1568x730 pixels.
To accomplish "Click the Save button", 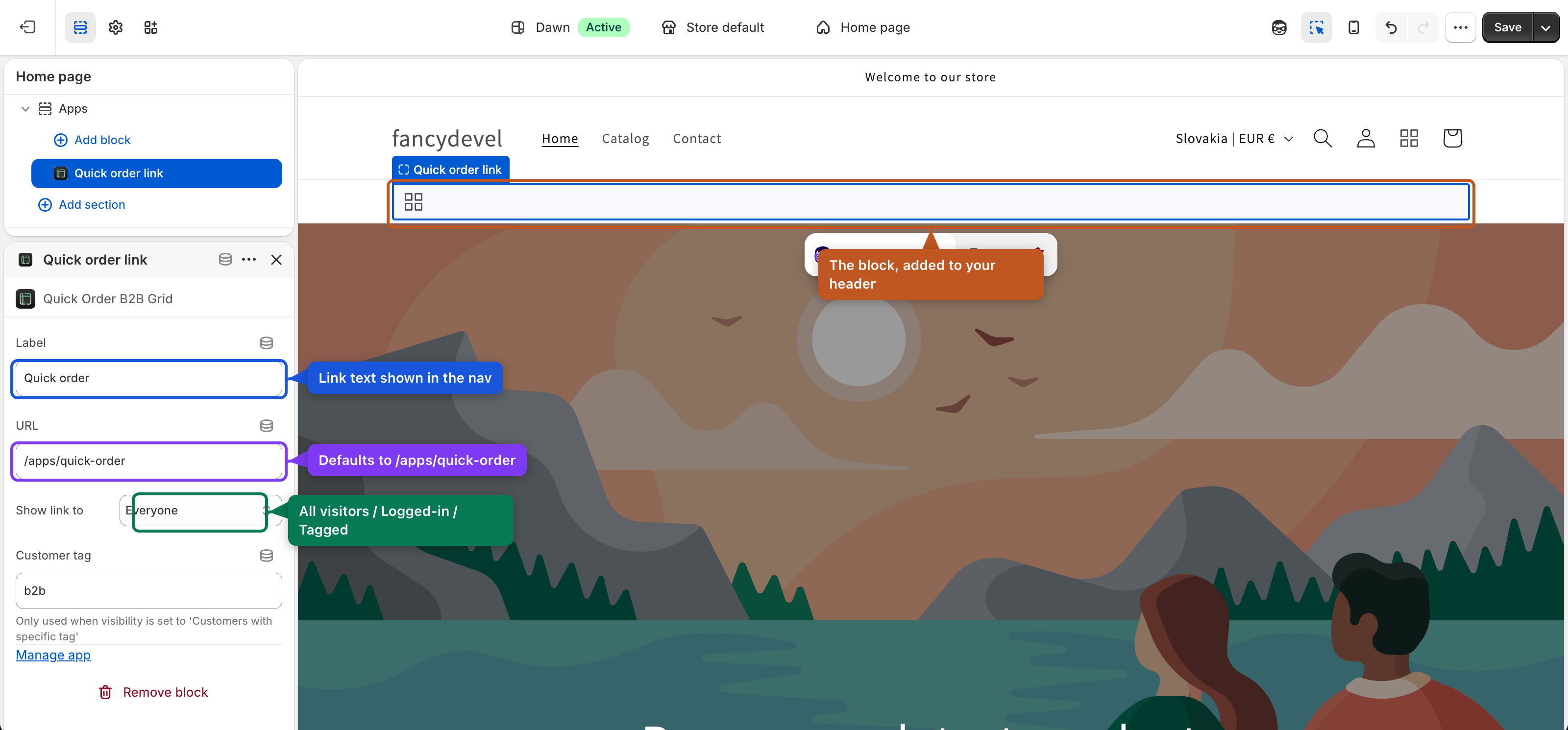I will (x=1507, y=27).
